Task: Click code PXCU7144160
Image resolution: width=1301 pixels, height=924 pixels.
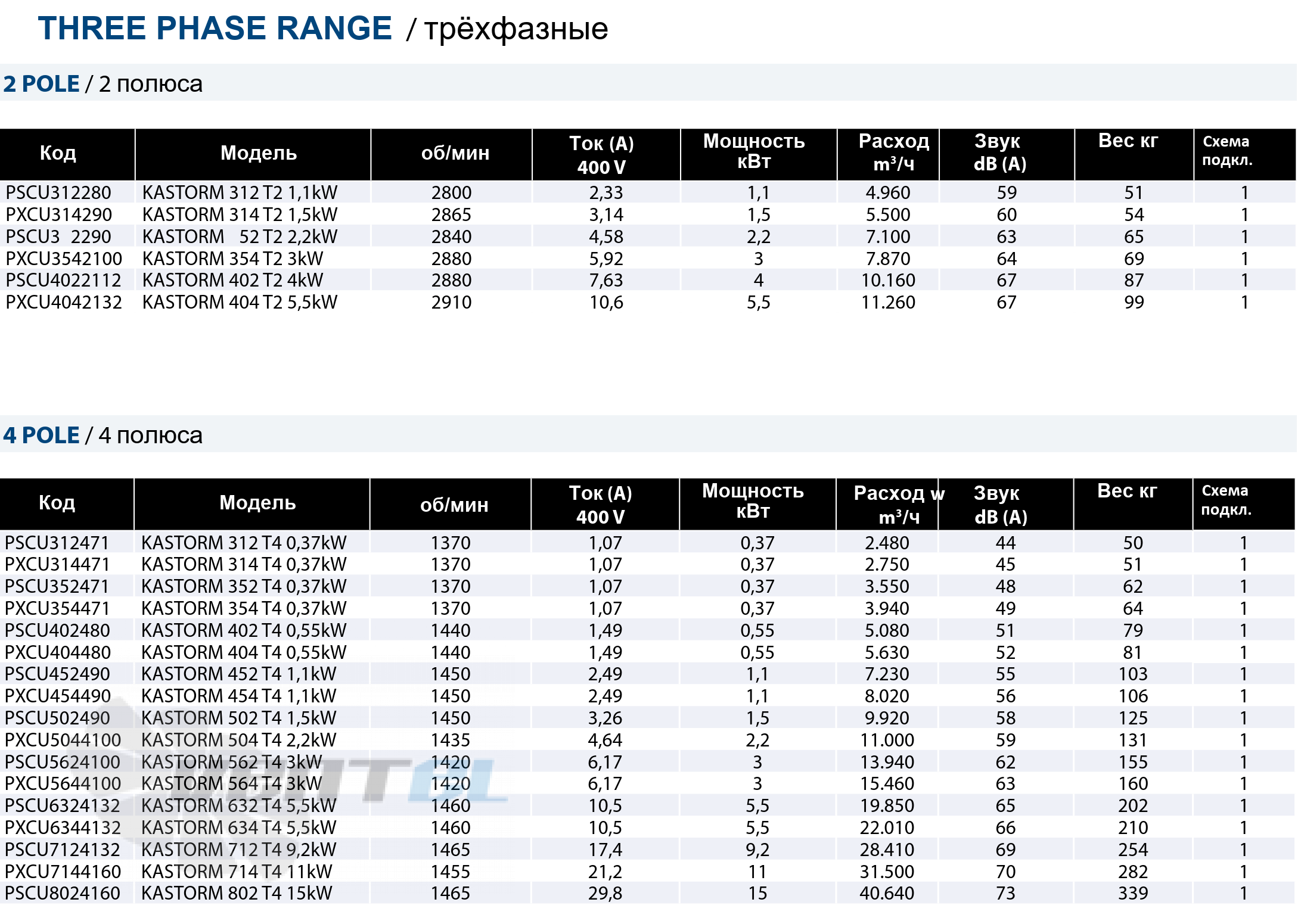Action: pos(63,872)
